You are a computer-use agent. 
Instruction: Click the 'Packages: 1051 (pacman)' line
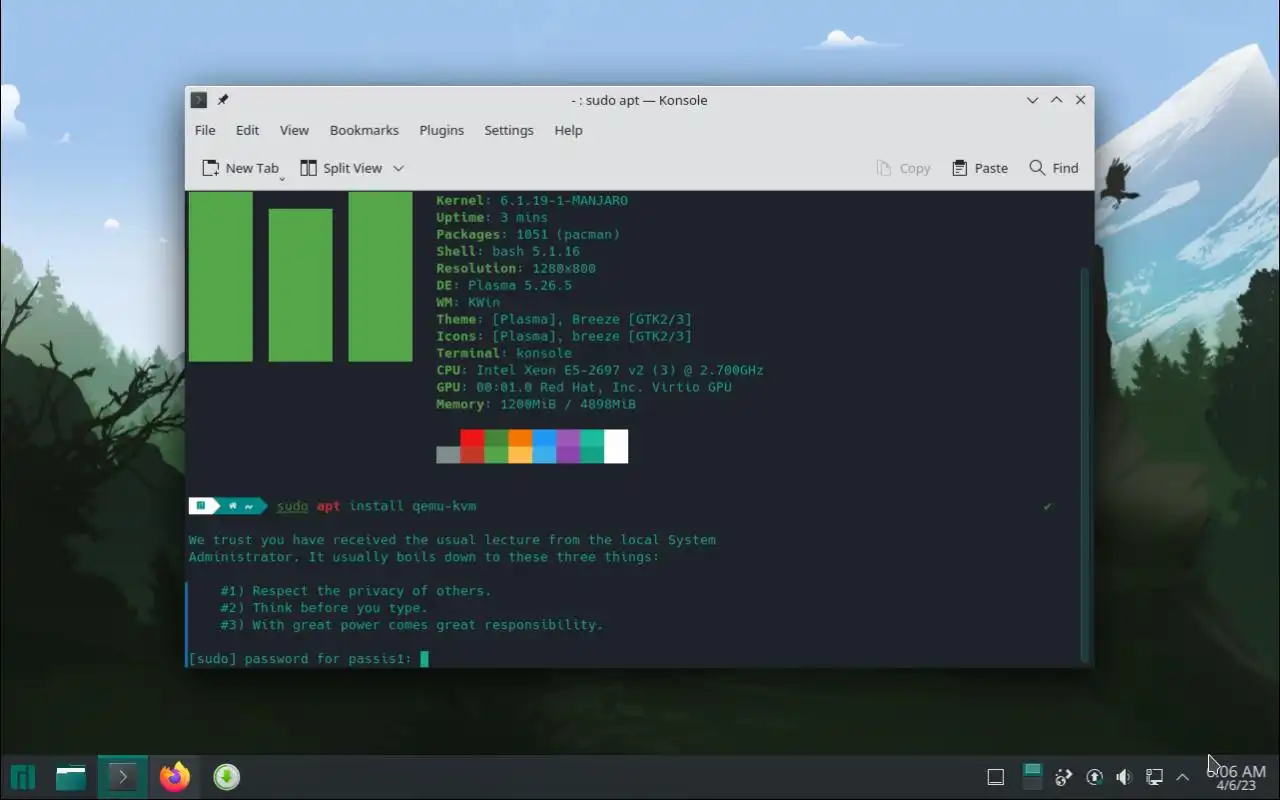[x=528, y=234]
